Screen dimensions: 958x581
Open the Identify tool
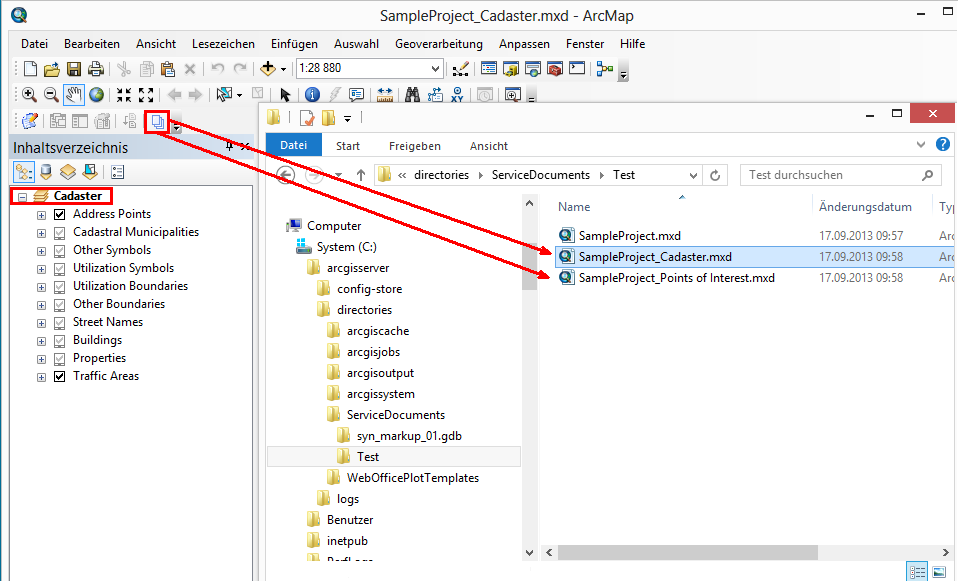coord(313,94)
